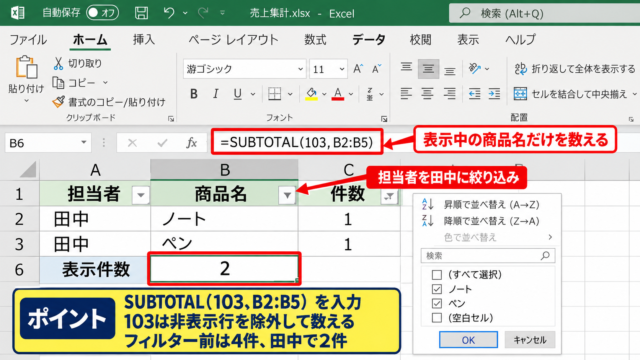Uncheck the ノート filter checkbox
The image size is (640, 360).
pos(437,289)
